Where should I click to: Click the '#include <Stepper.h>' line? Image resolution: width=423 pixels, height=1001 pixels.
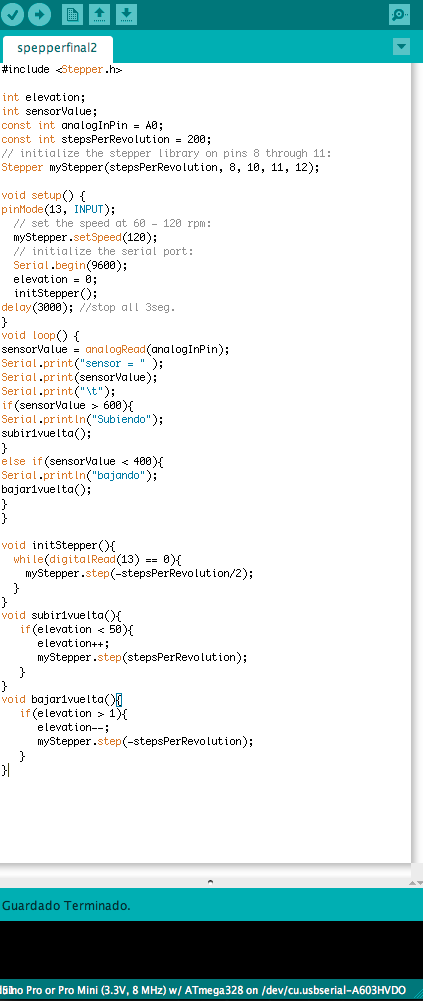pyautogui.click(x=62, y=70)
